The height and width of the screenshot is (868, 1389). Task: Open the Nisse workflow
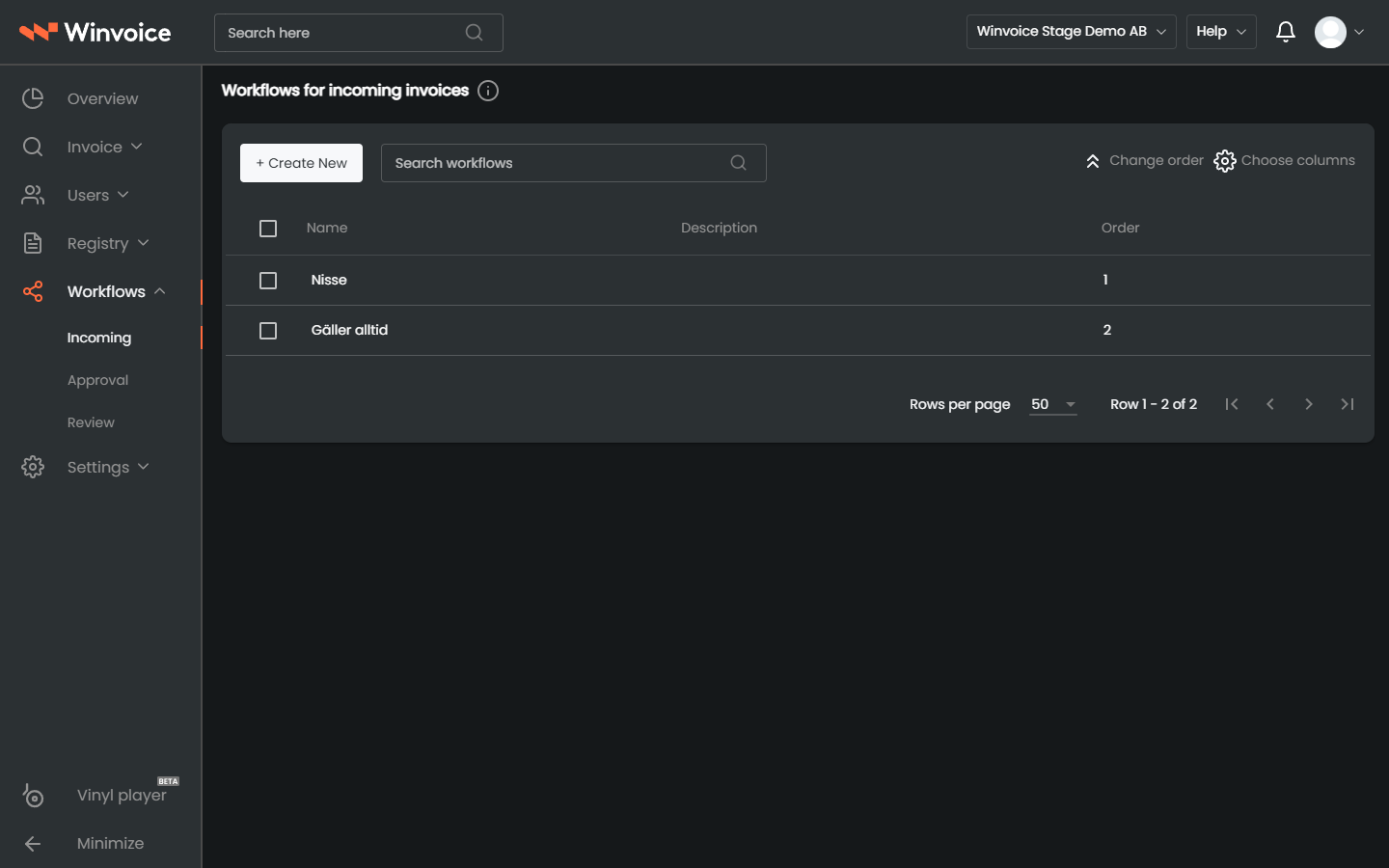[329, 280]
